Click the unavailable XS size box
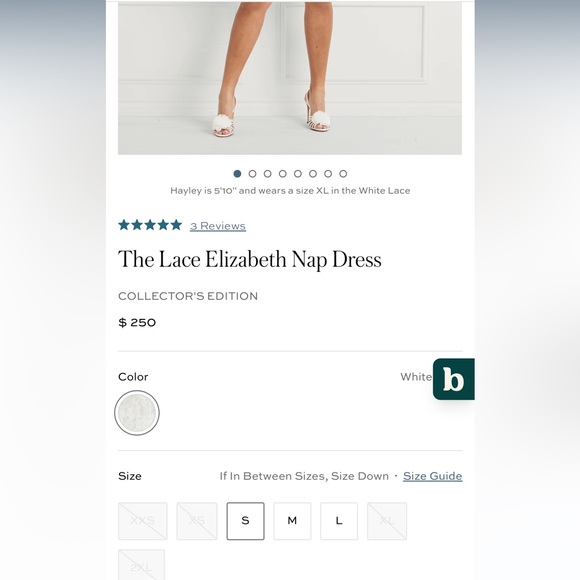The image size is (580, 580). [197, 521]
